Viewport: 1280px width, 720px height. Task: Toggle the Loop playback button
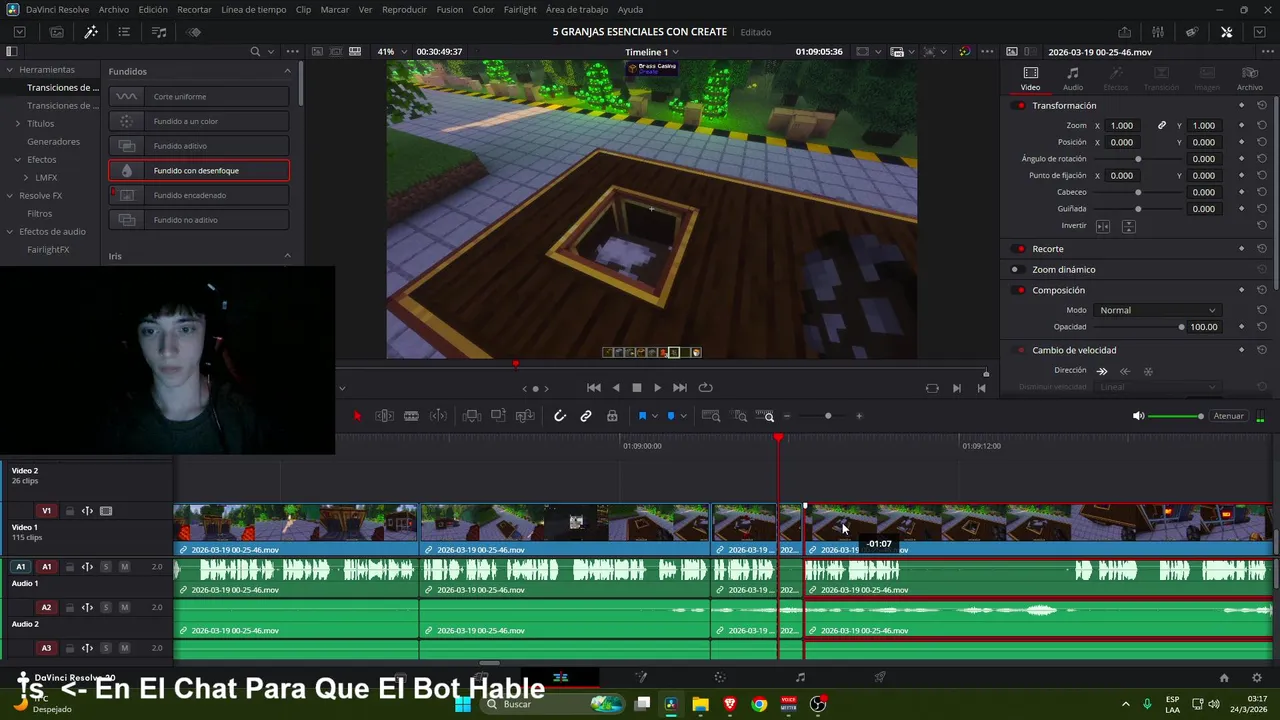coord(705,388)
